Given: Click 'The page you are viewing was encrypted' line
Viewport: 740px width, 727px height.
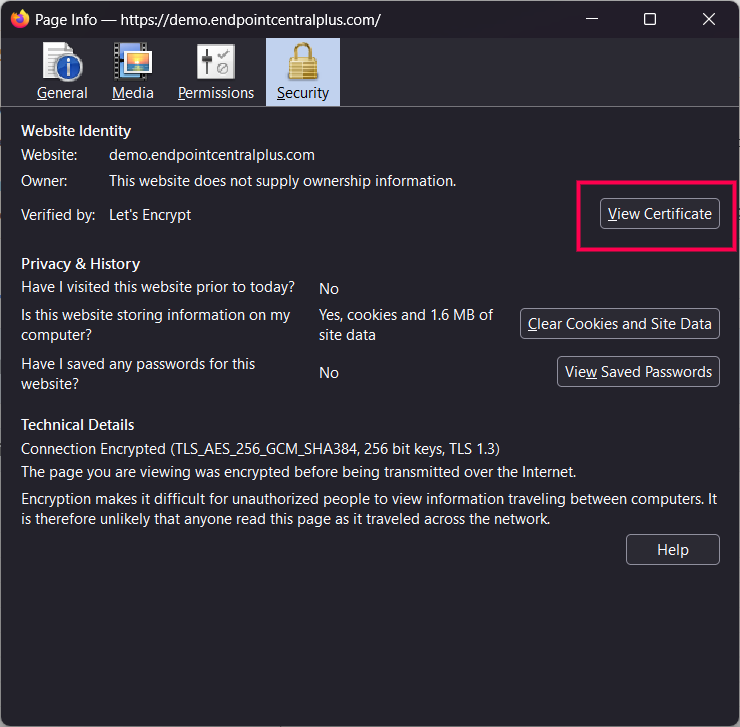Looking at the screenshot, I should pyautogui.click(x=298, y=472).
